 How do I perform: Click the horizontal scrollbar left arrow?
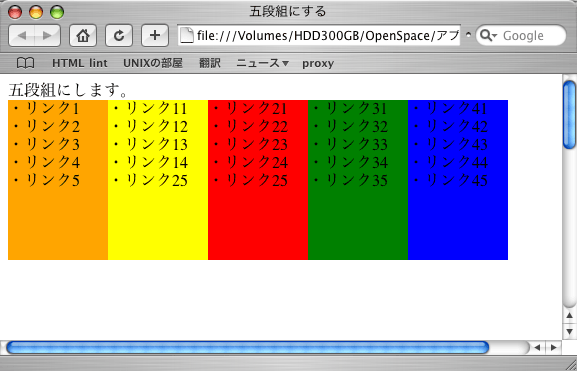tap(537, 347)
